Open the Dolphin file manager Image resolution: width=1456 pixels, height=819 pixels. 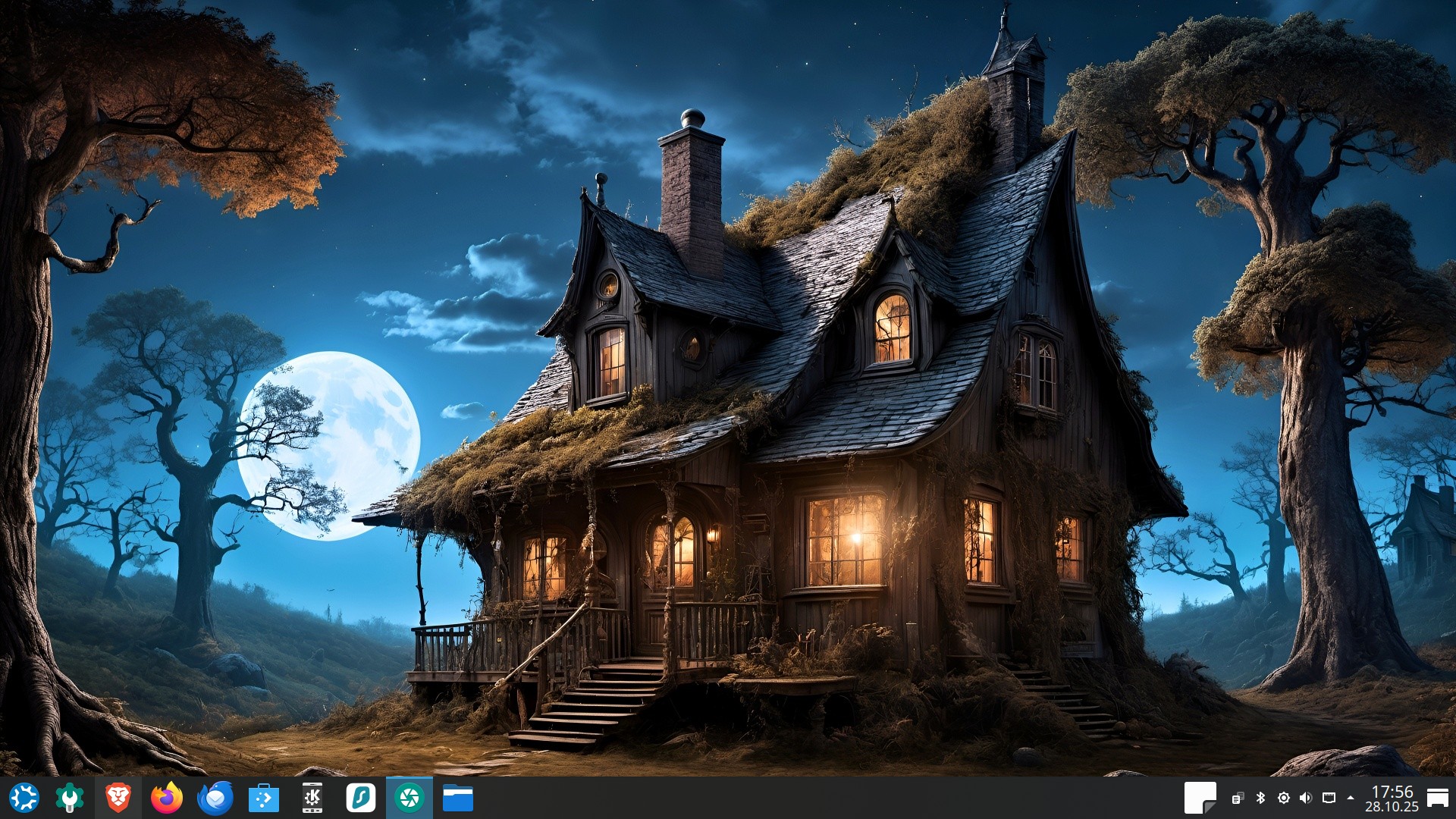[x=458, y=798]
